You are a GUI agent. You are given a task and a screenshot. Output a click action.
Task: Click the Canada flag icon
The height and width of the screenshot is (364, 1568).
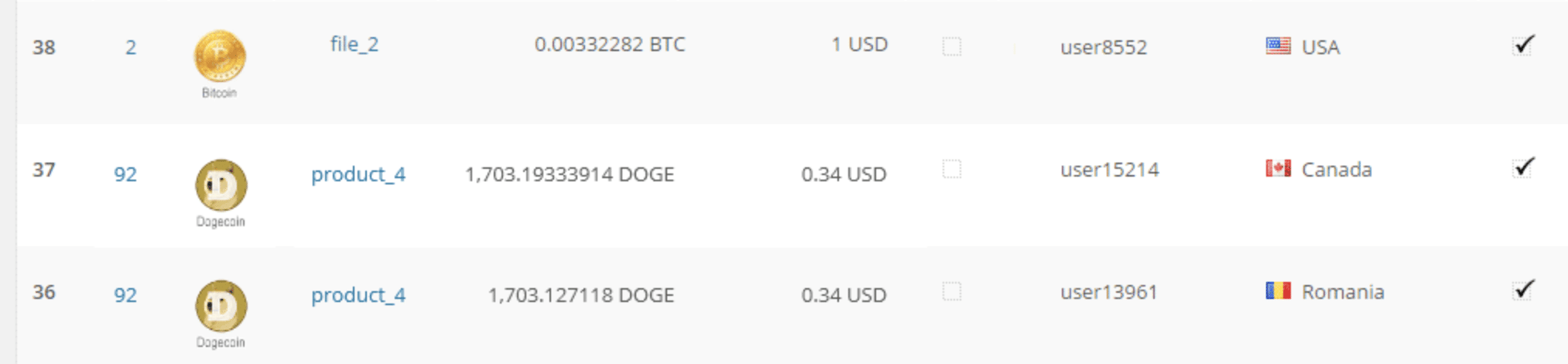tap(1278, 169)
